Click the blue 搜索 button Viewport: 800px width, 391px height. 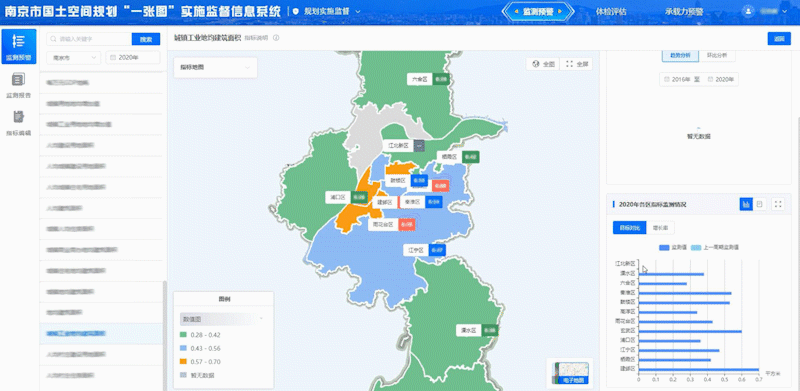(146, 39)
